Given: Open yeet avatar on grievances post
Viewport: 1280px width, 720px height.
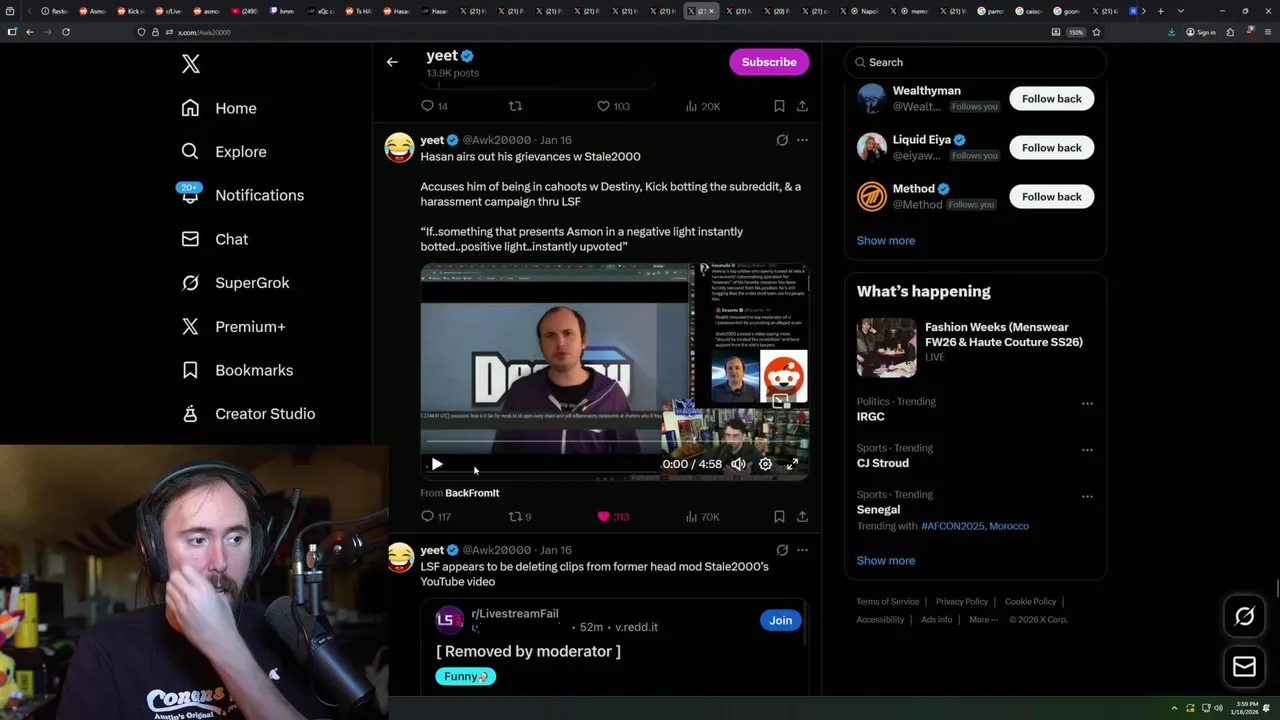Looking at the screenshot, I should click(x=399, y=147).
